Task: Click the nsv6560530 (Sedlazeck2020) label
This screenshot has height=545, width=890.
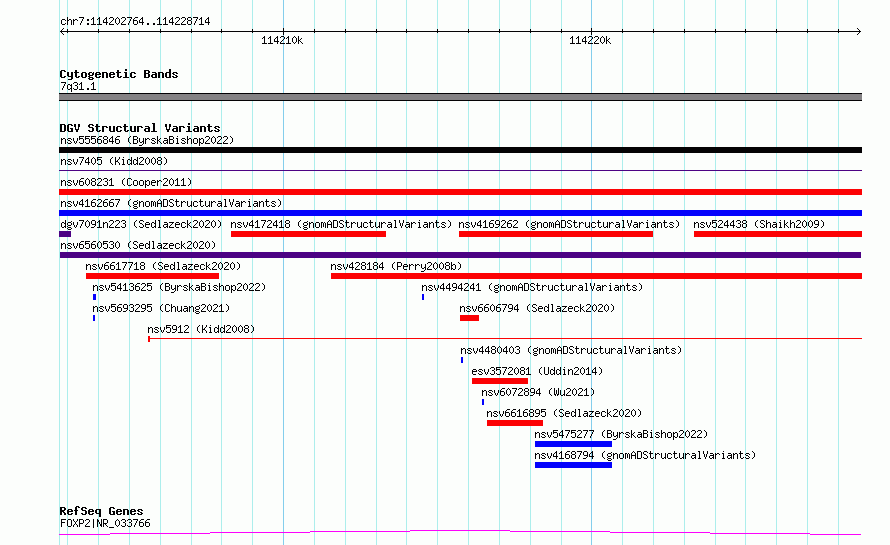Action: pyautogui.click(x=138, y=245)
